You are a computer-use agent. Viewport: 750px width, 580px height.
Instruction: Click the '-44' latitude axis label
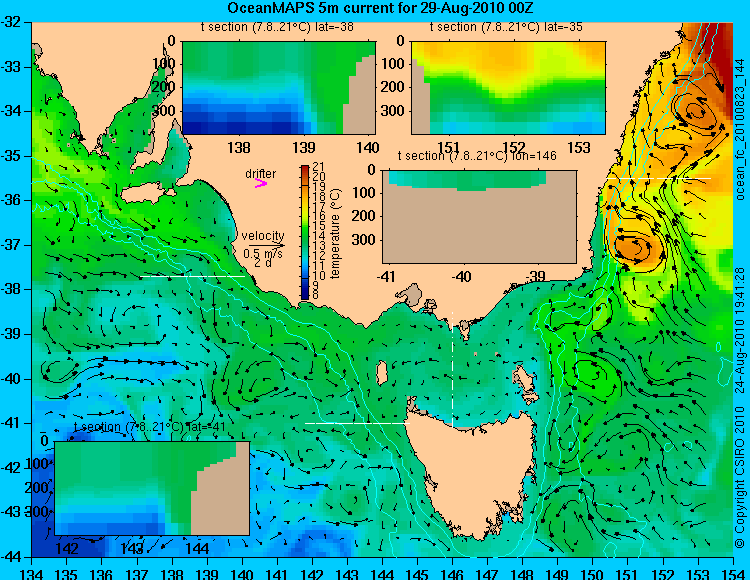12,557
